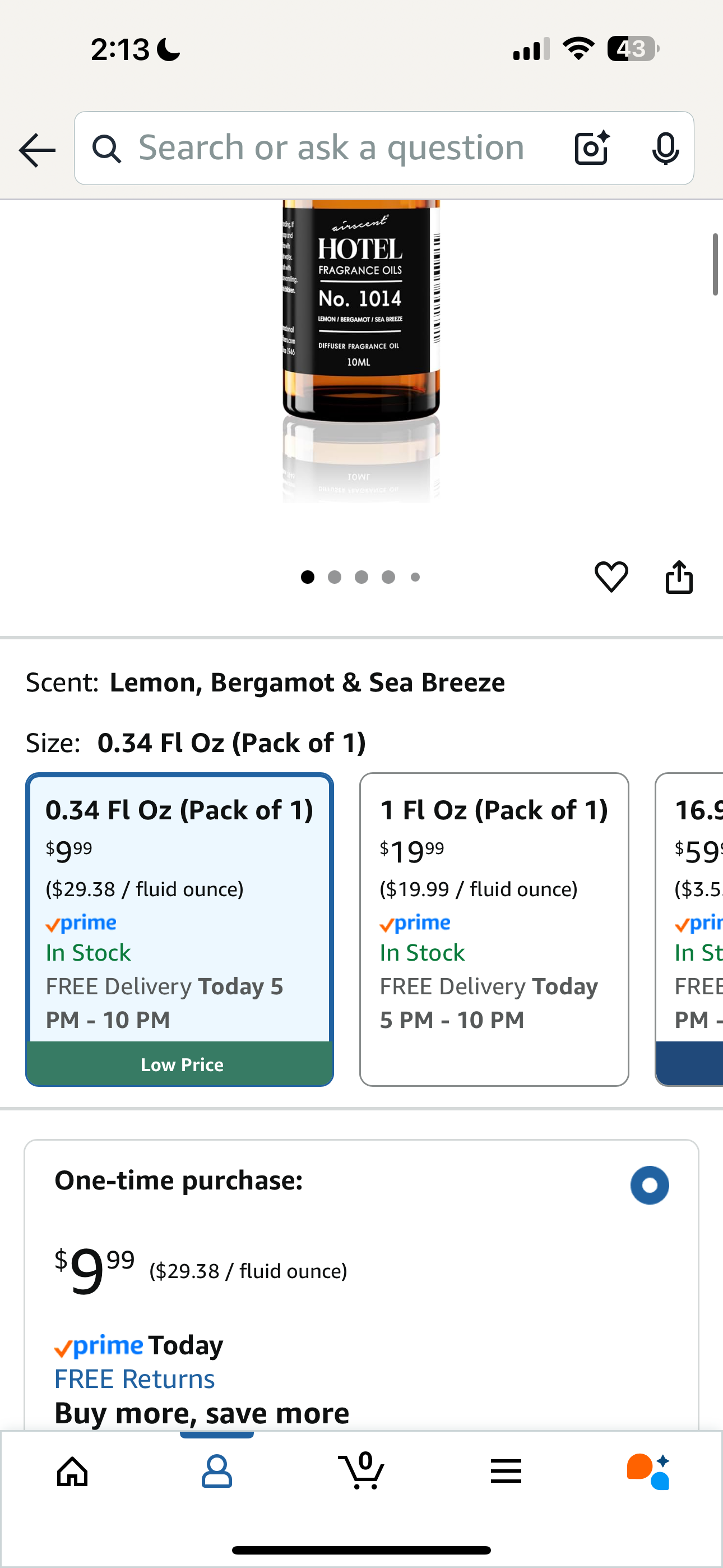Tap the microphone voice search icon

[x=665, y=148]
